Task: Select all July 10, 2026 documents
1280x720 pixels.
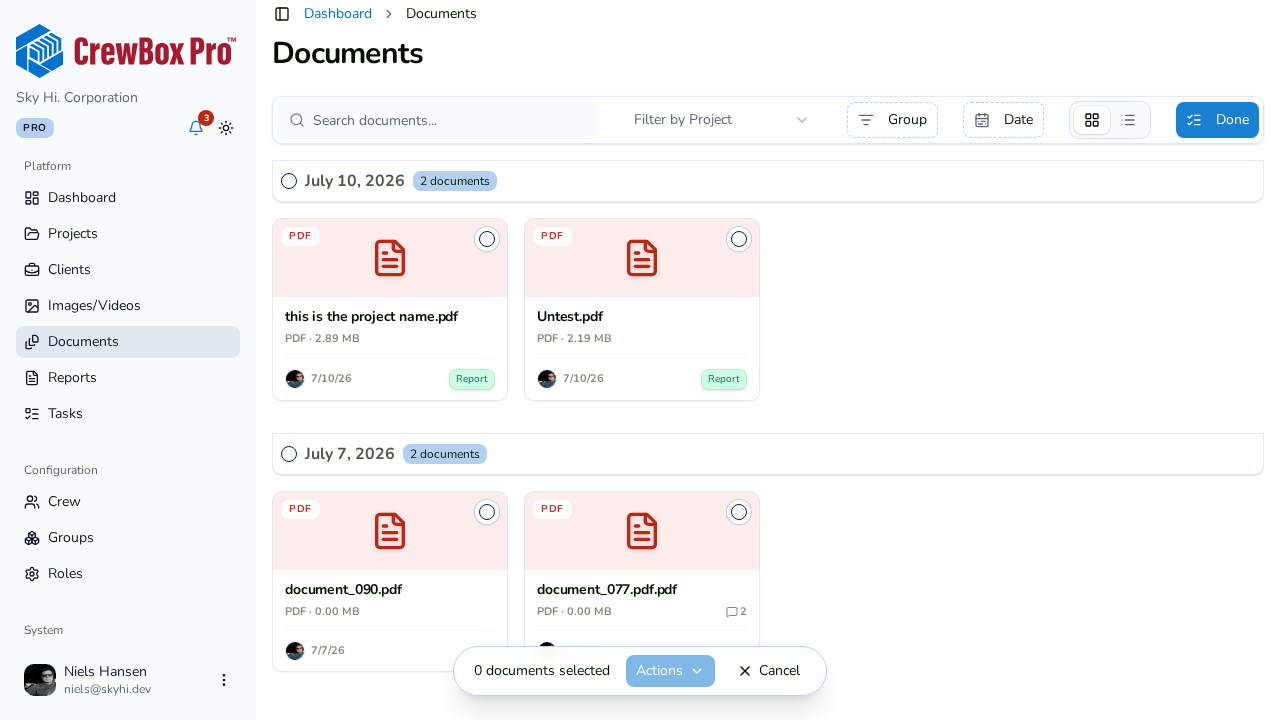Action: point(289,181)
